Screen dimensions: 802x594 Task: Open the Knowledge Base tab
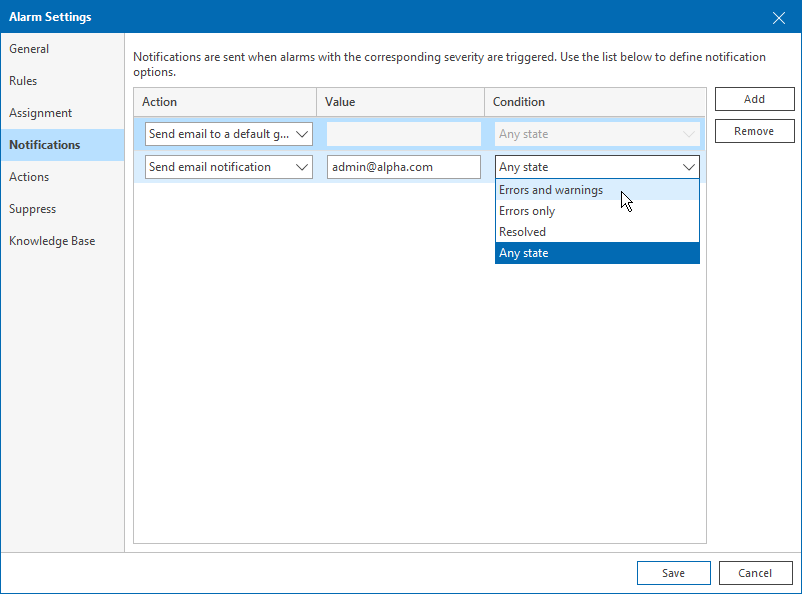[x=52, y=241]
